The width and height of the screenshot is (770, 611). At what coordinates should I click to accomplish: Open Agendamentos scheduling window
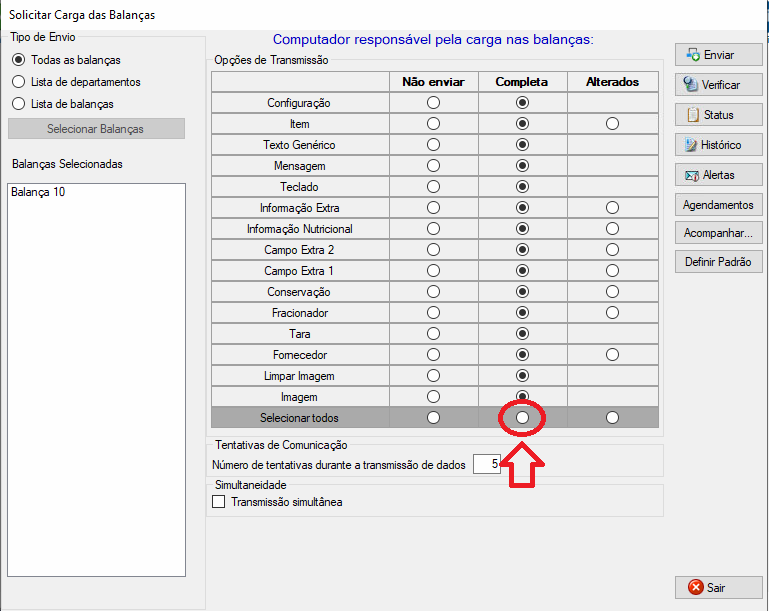718,205
